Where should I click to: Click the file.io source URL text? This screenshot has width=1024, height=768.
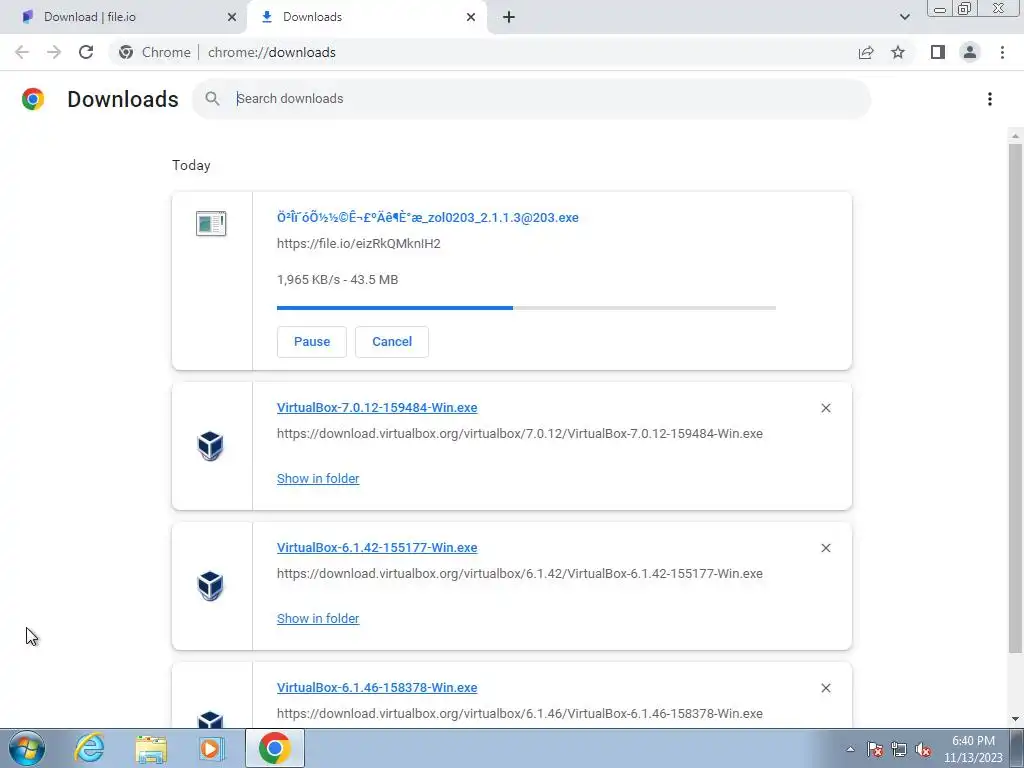(359, 244)
